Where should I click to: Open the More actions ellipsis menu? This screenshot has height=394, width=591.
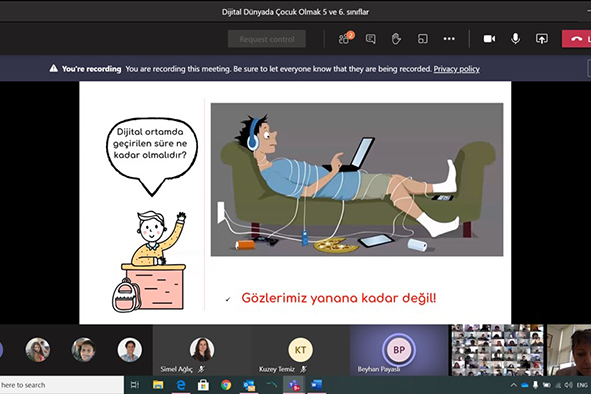(449, 38)
